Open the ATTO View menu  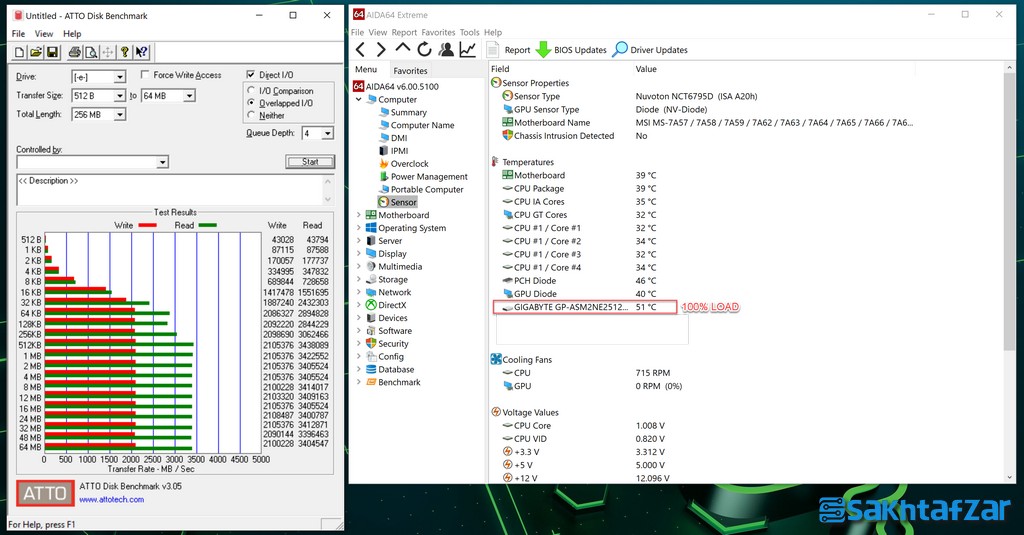tap(44, 33)
